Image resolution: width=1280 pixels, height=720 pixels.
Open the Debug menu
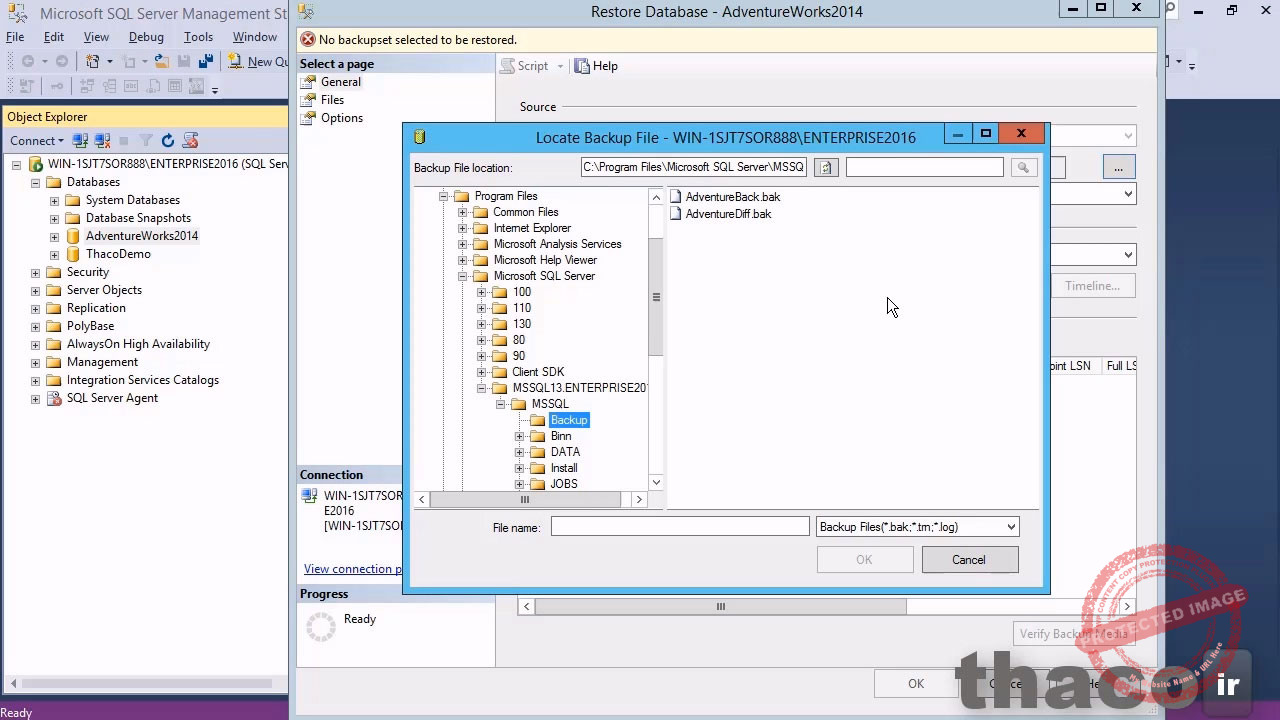(x=146, y=36)
